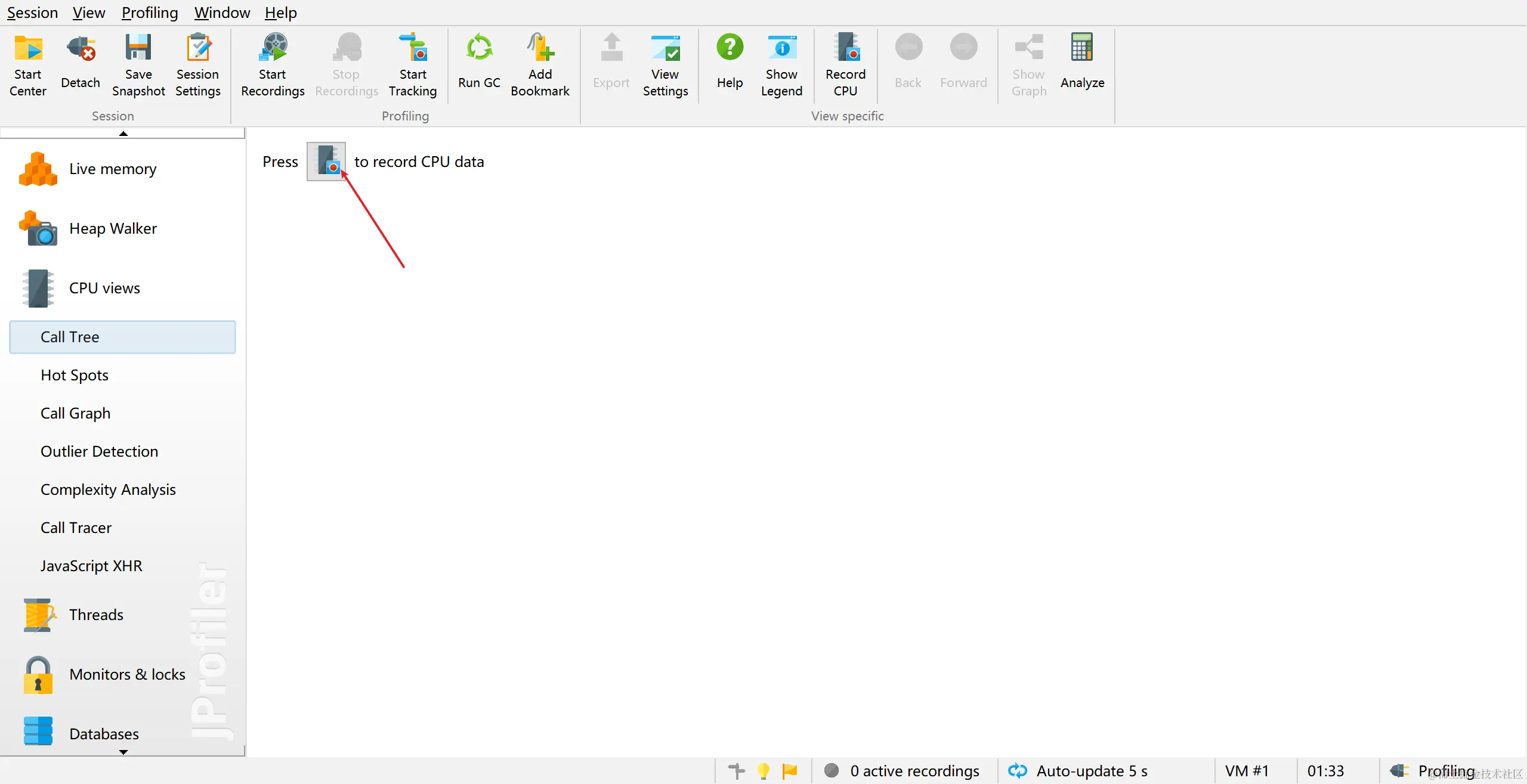Image resolution: width=1527 pixels, height=784 pixels.
Task: Save a snapshot with the floppy icon
Action: coord(138,64)
